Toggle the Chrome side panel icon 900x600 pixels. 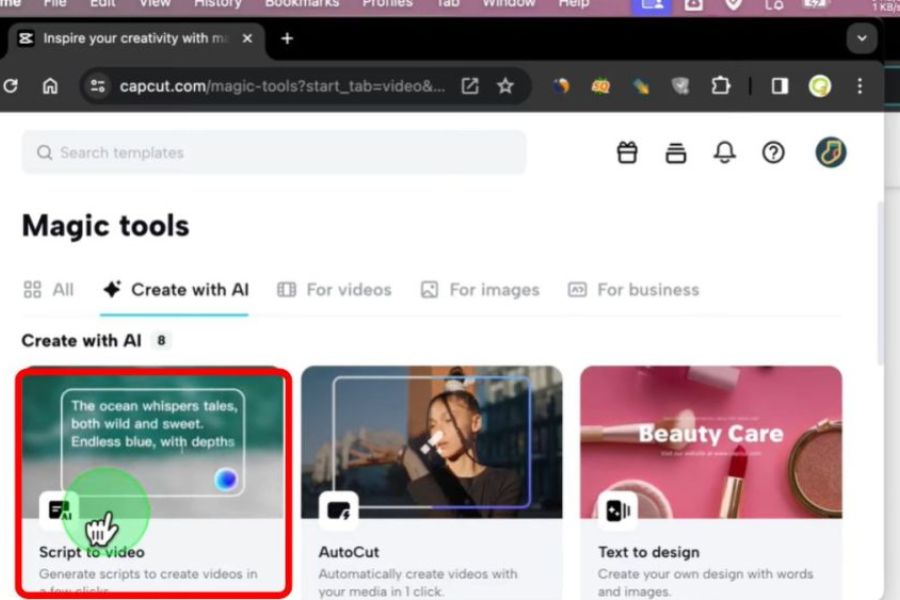coord(780,86)
